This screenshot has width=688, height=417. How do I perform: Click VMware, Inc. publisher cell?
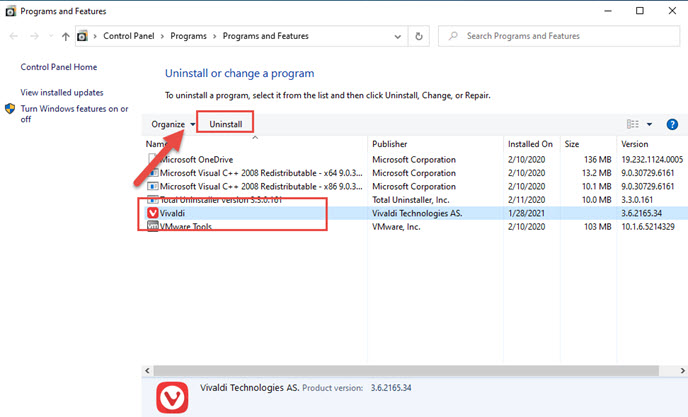point(396,227)
